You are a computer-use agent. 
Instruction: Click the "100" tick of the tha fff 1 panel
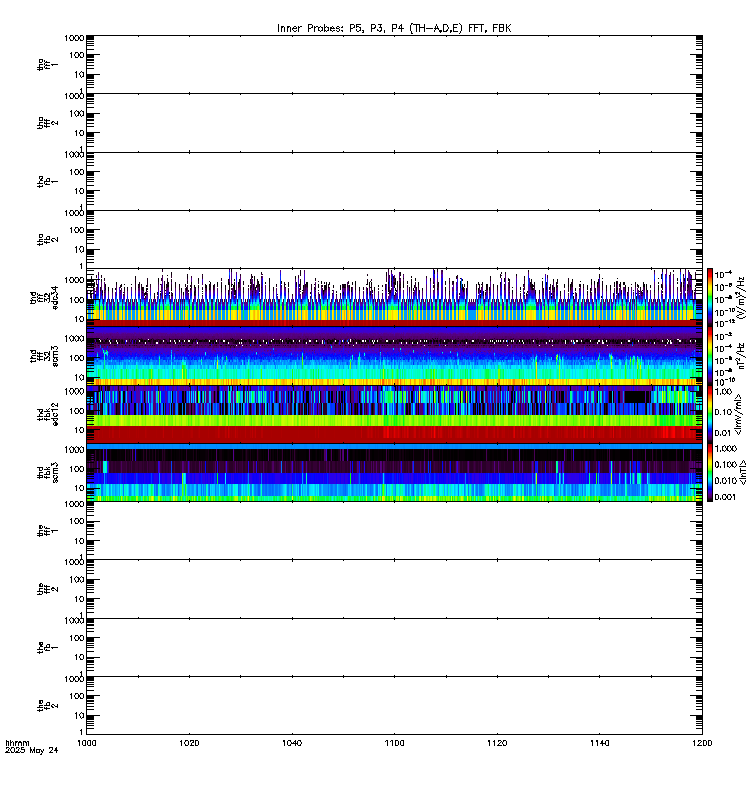[x=77, y=55]
